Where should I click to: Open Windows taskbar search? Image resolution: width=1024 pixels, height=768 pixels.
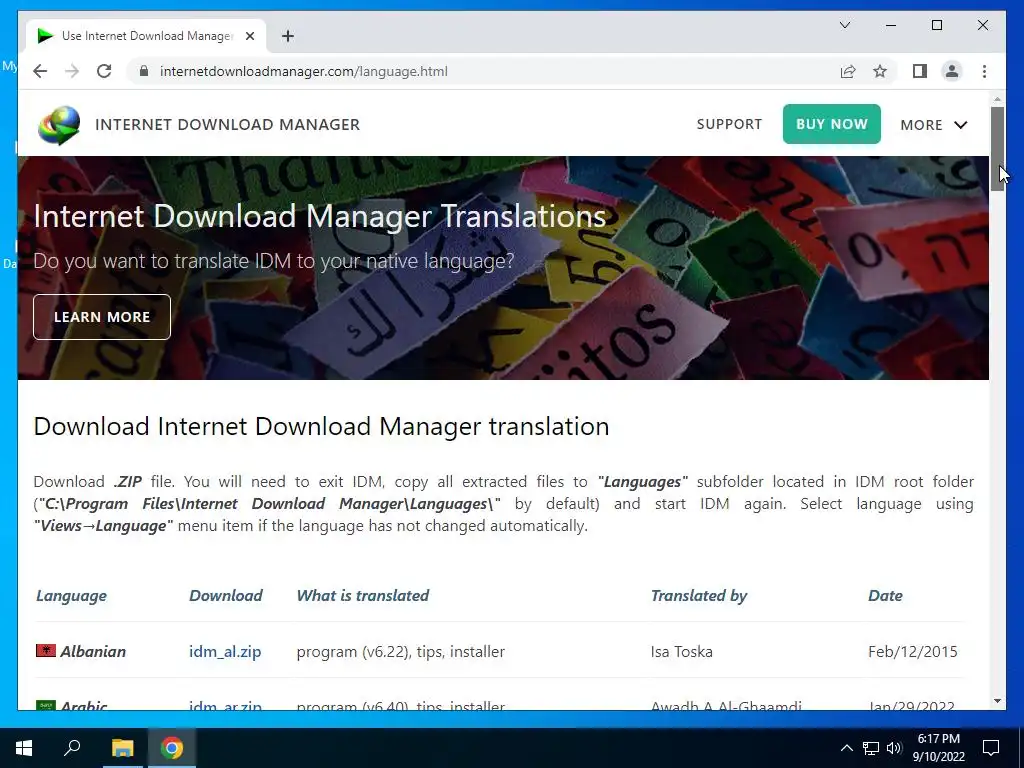(x=72, y=748)
